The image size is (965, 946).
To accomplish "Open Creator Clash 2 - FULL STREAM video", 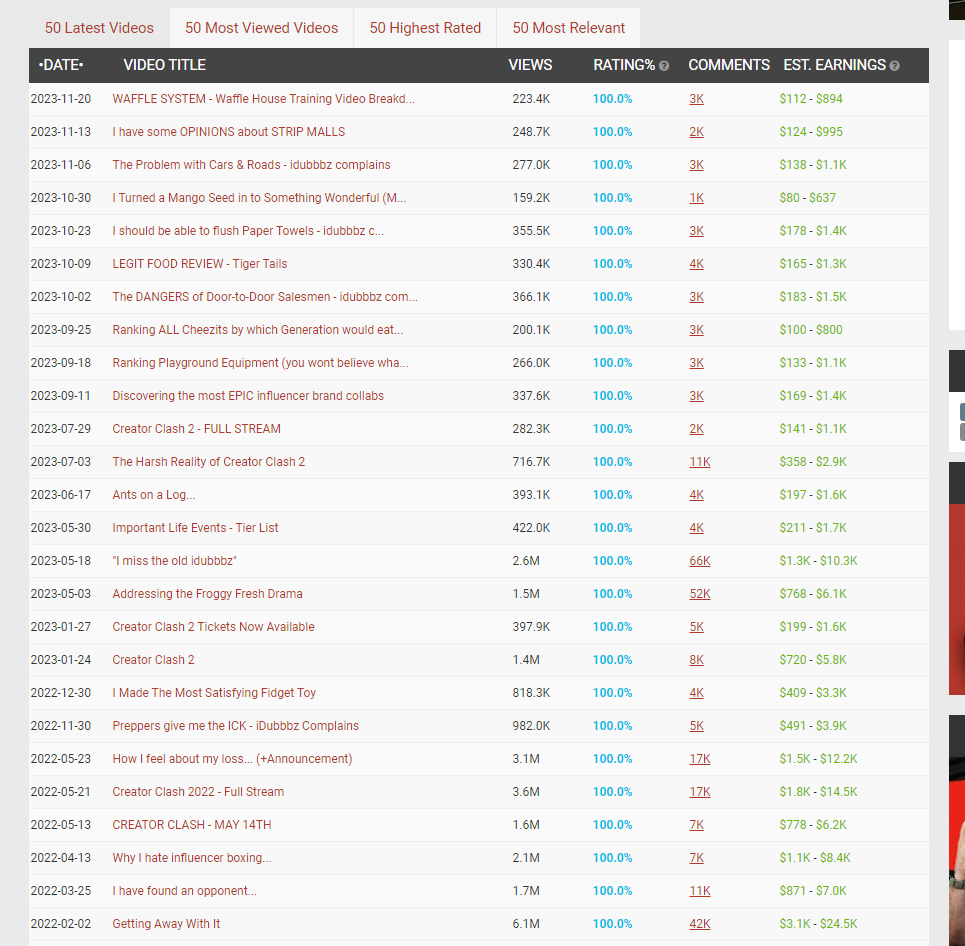I will 196,429.
